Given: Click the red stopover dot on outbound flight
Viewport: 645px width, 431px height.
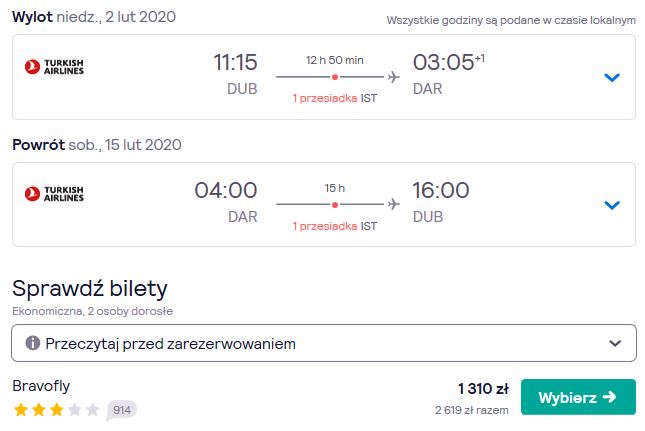Looking at the screenshot, I should pyautogui.click(x=335, y=77).
